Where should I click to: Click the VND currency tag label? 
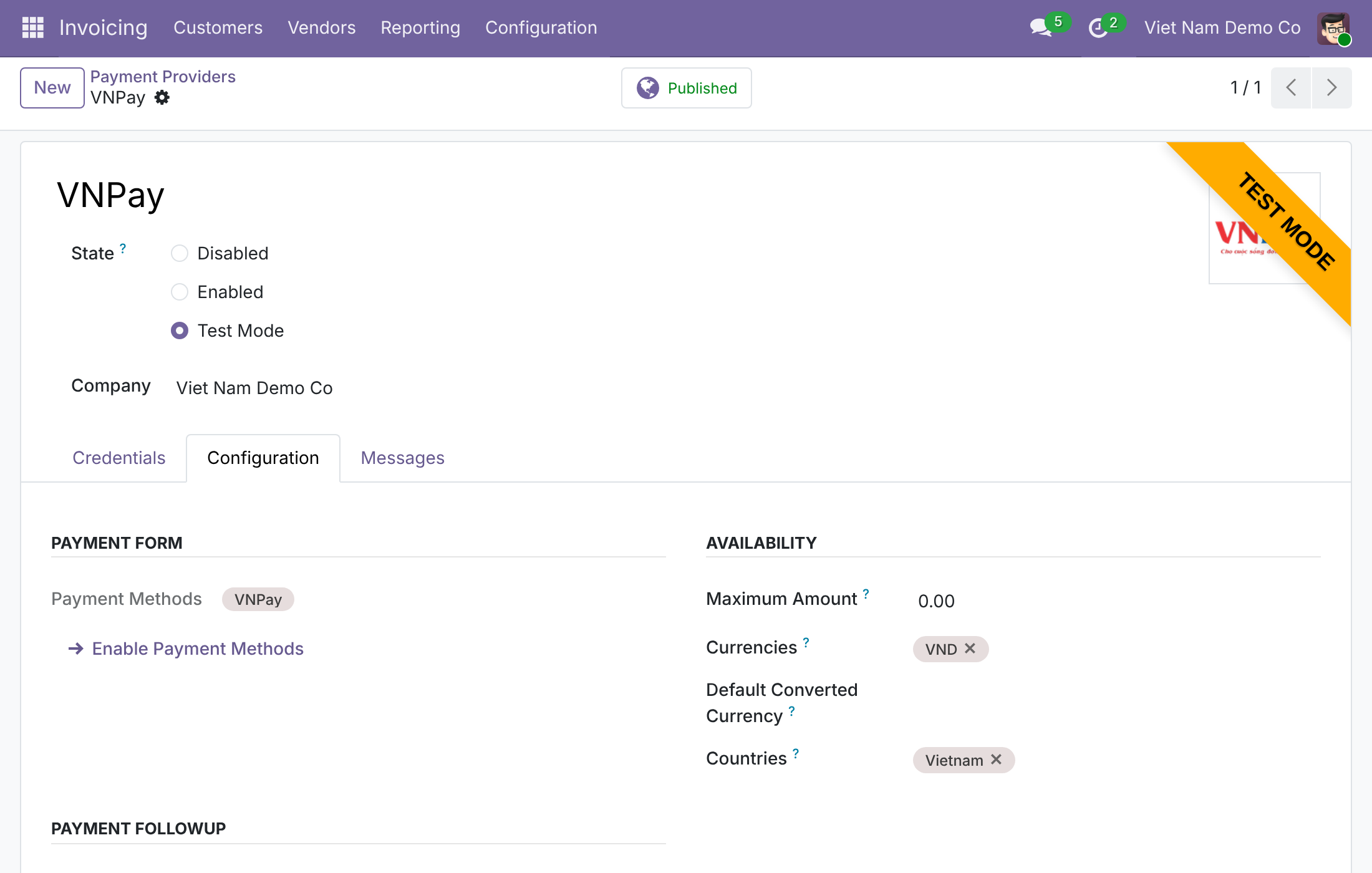coord(941,649)
